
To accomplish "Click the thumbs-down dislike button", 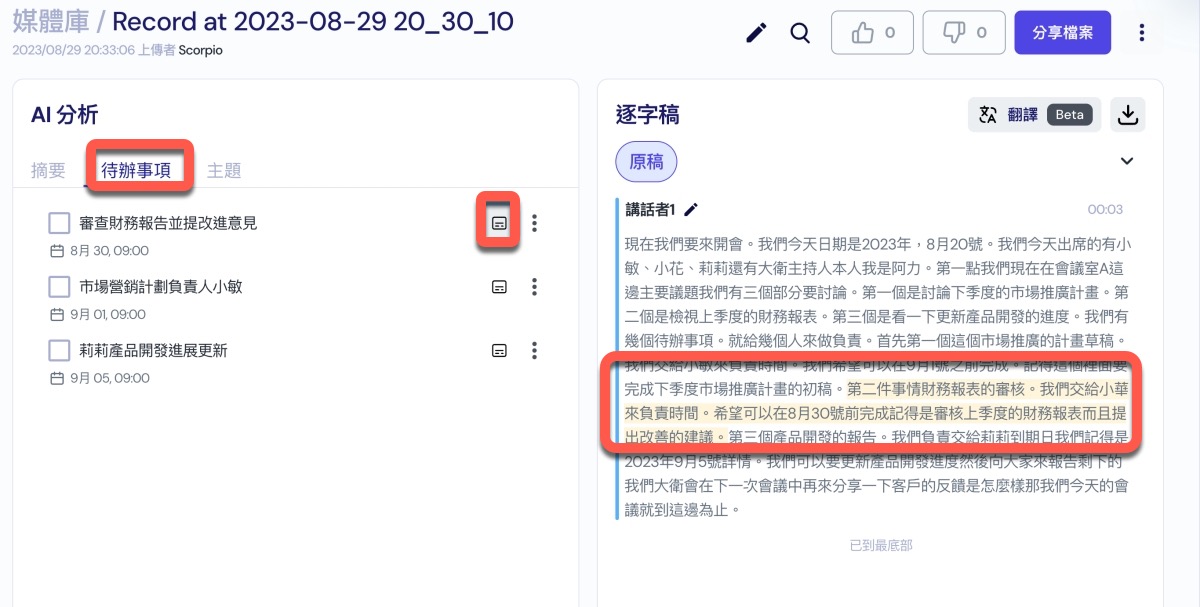I will 964,33.
